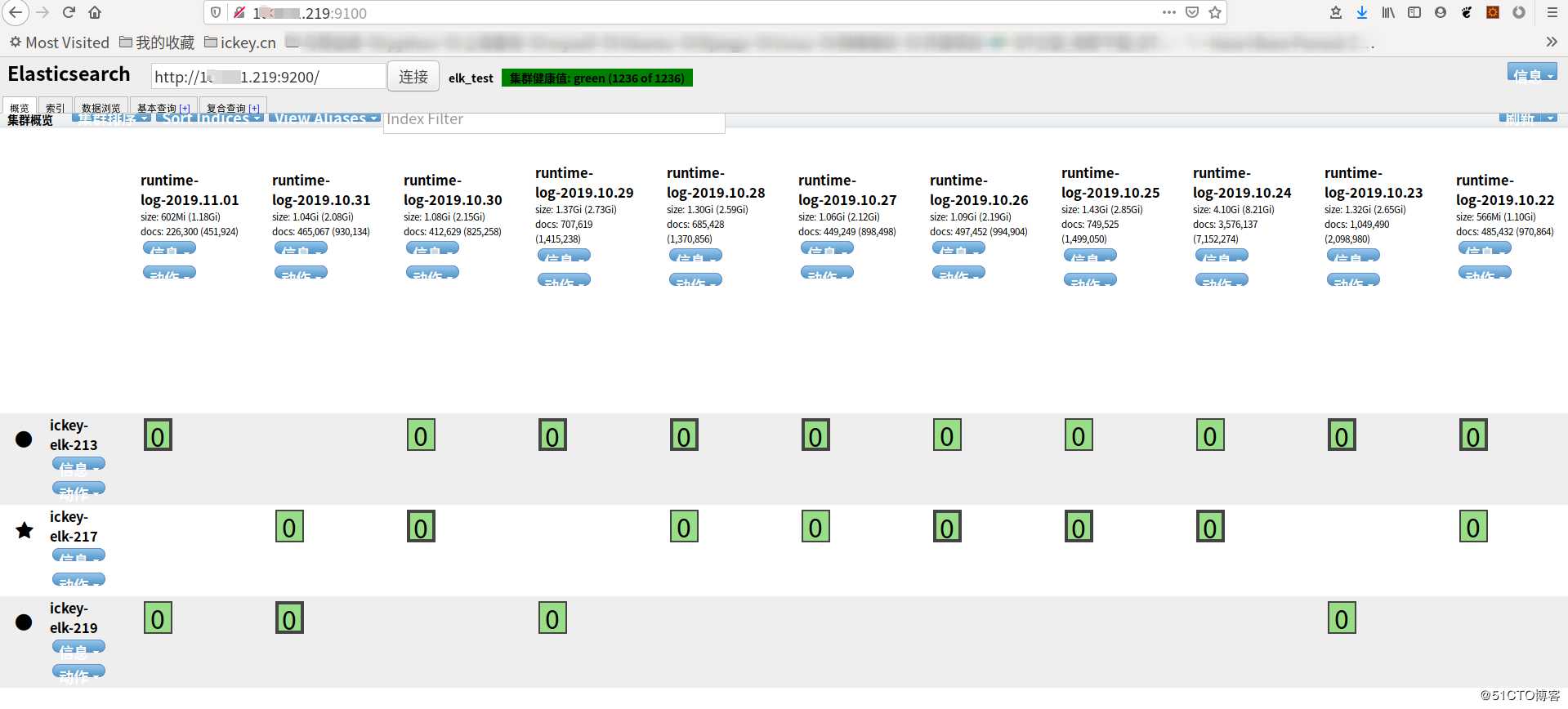Save the page to Pocket

(1192, 12)
